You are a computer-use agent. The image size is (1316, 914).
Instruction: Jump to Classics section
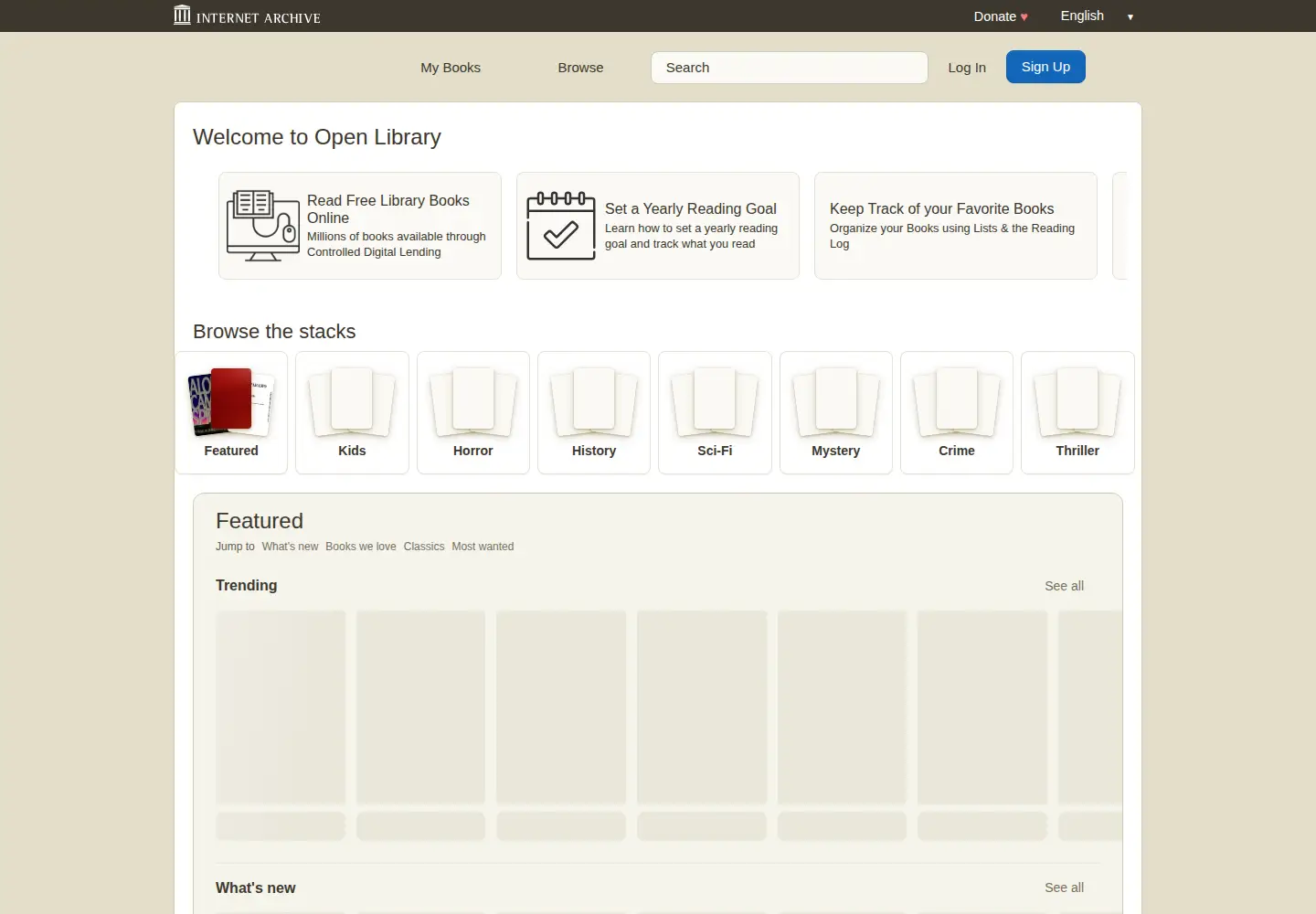point(424,547)
